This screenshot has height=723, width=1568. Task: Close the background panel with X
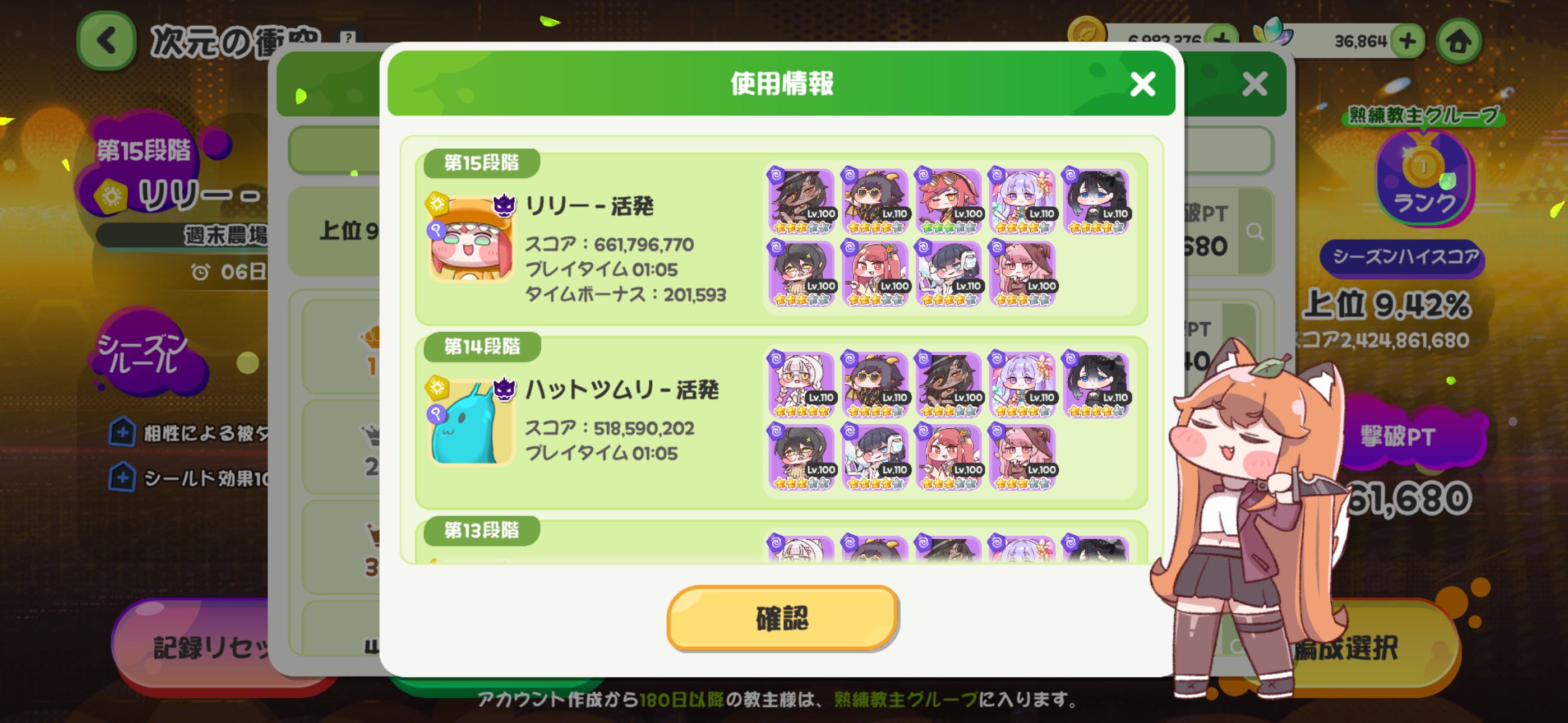point(1255,84)
